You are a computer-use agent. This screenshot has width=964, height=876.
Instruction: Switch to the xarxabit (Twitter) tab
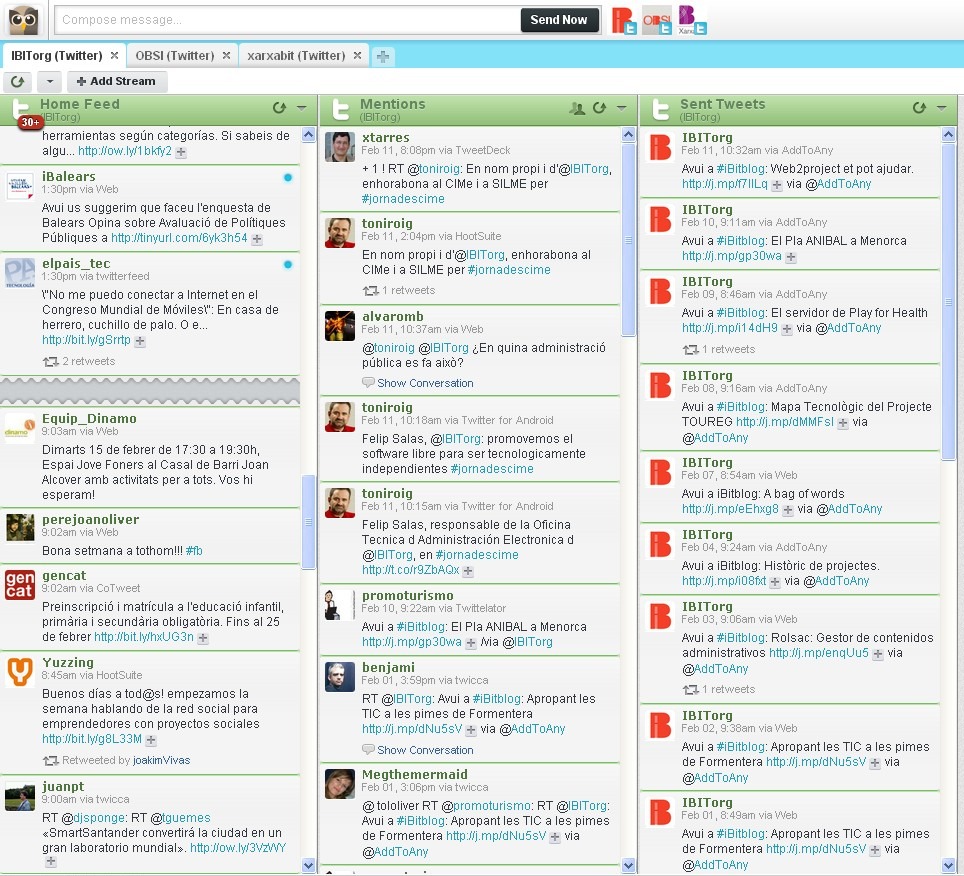(296, 55)
